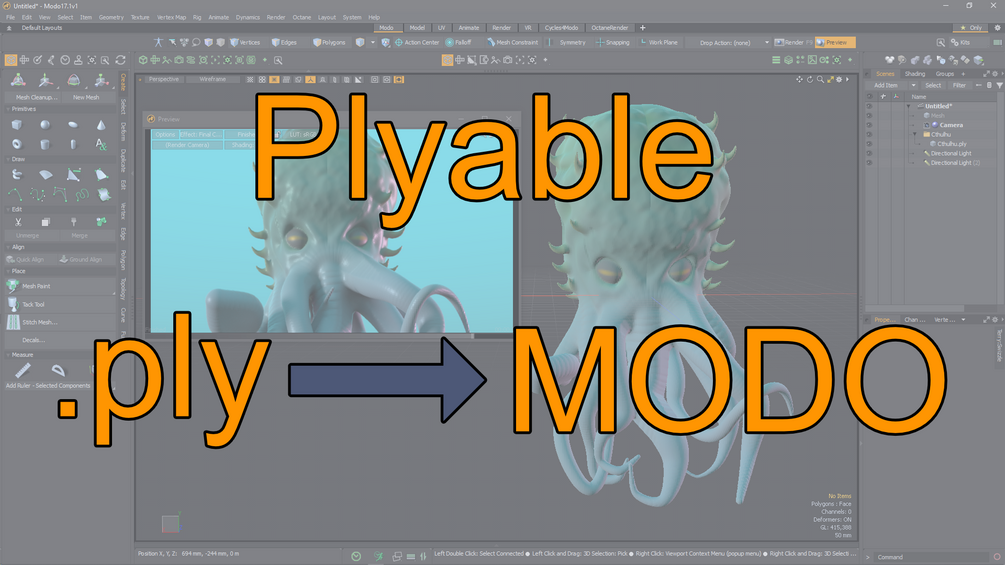This screenshot has height=565, width=1005.
Task: Select the Sphere primitive tool
Action: 45,125
